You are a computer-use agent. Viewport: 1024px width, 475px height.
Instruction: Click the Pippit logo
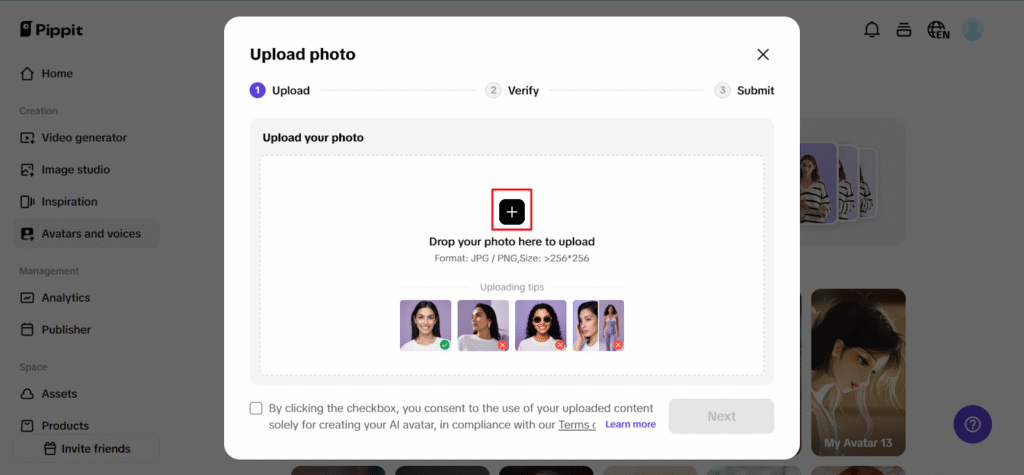(51, 30)
